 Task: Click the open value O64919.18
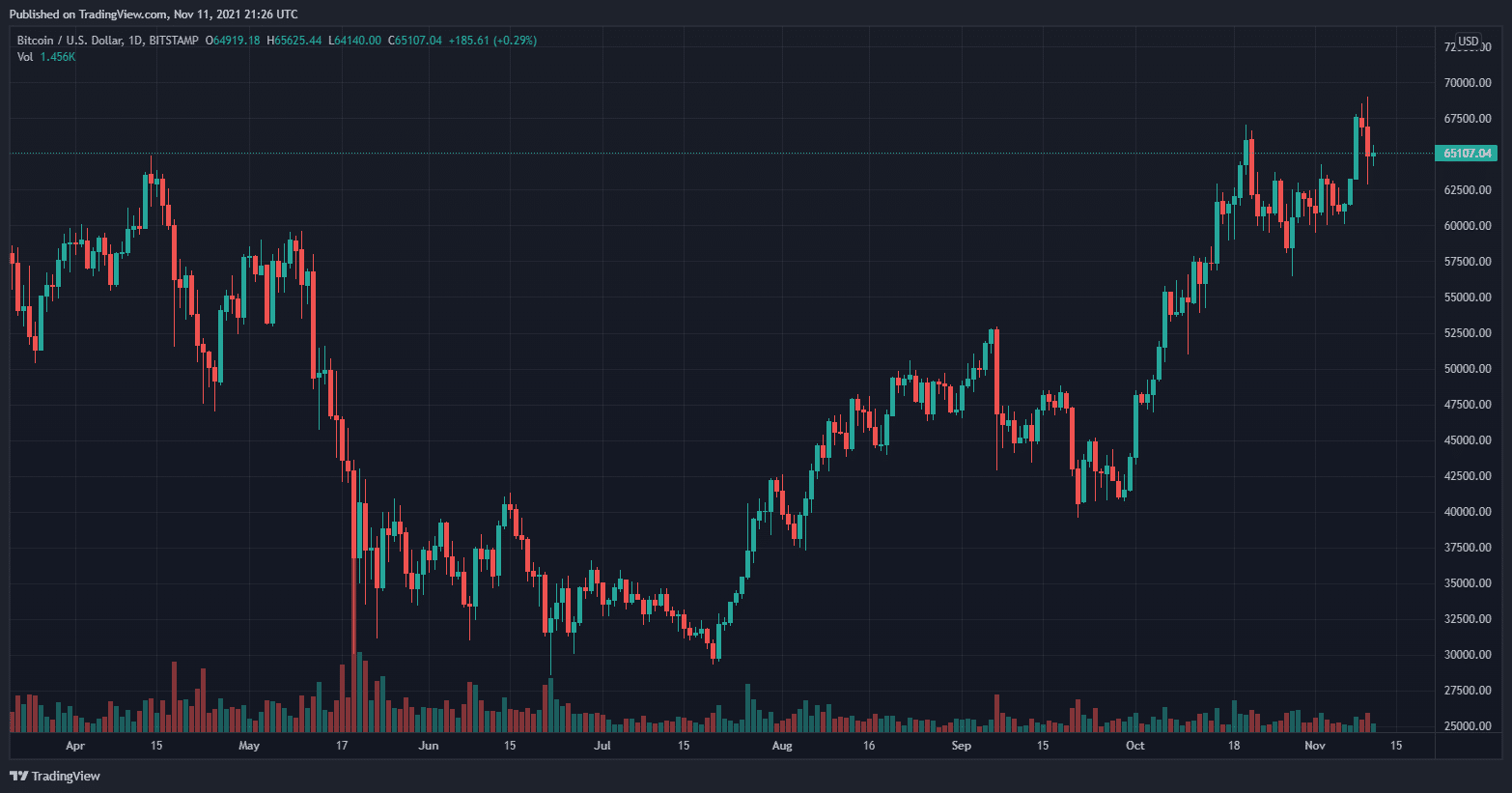pyautogui.click(x=233, y=41)
